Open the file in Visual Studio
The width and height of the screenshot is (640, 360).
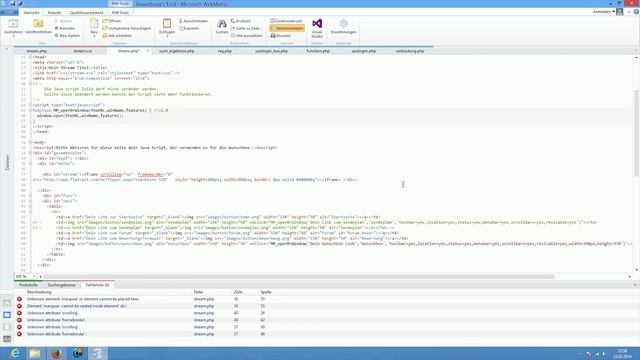317,27
